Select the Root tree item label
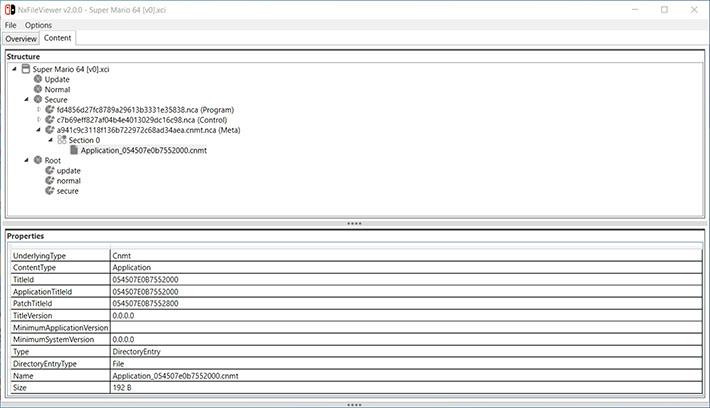 [53, 160]
